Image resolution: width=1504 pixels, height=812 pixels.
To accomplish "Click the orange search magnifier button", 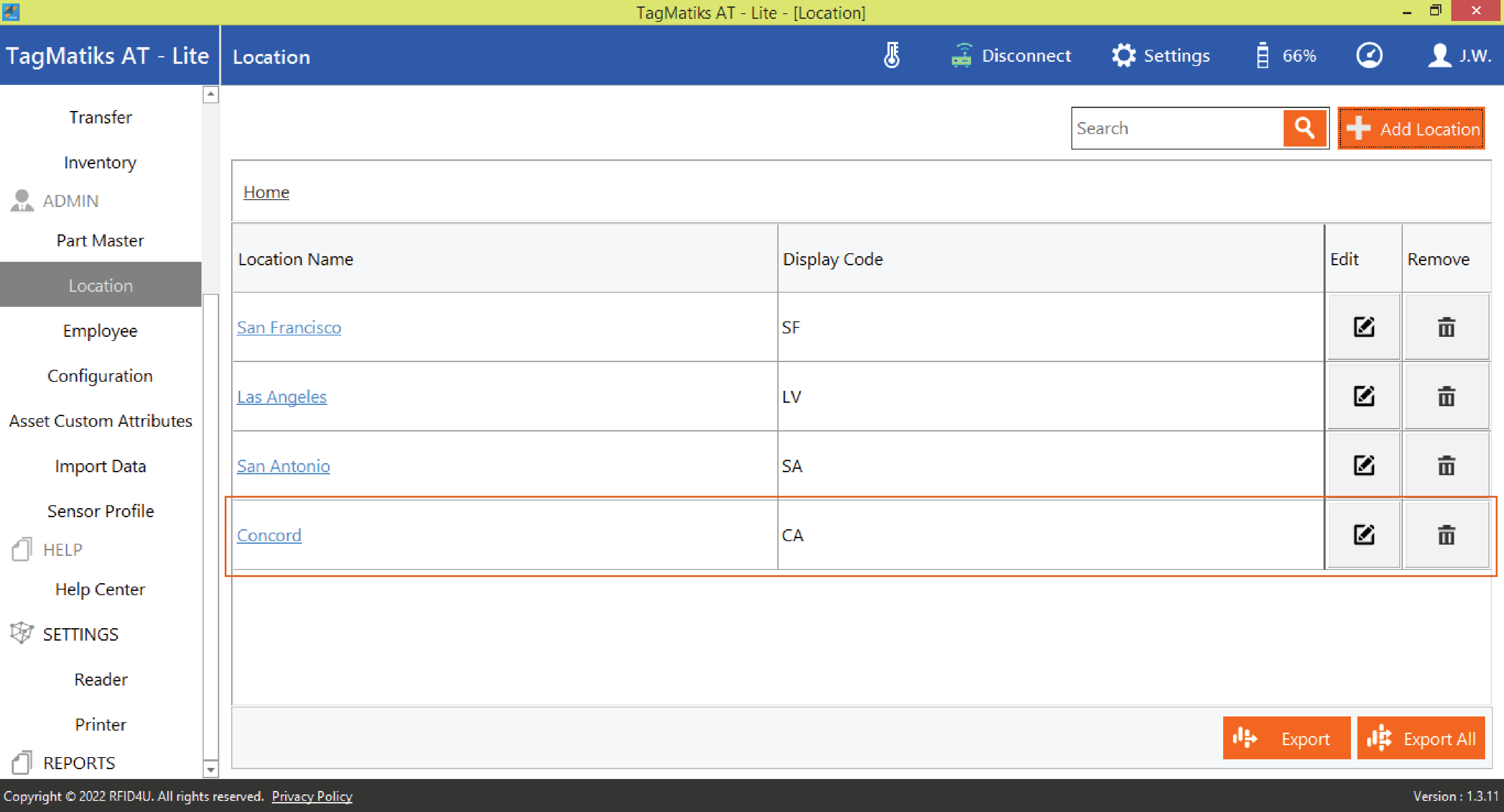I will (1304, 128).
